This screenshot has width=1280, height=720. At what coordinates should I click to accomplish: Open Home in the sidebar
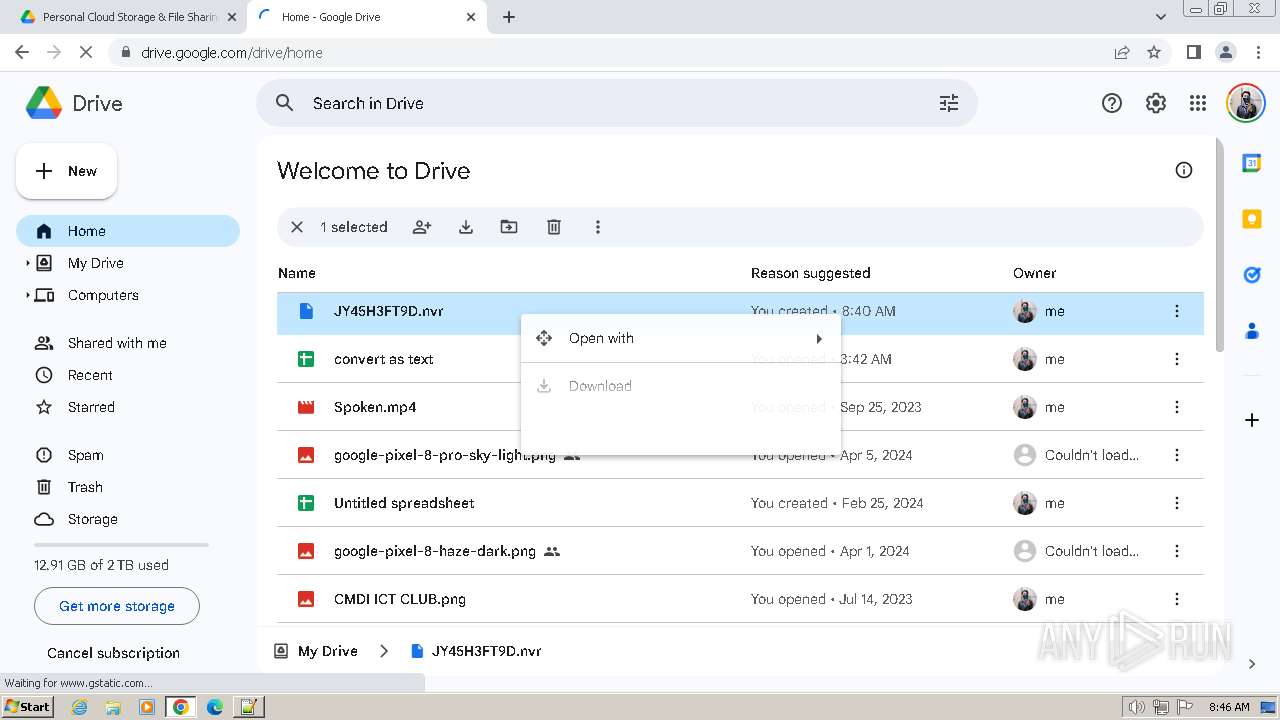pos(128,231)
